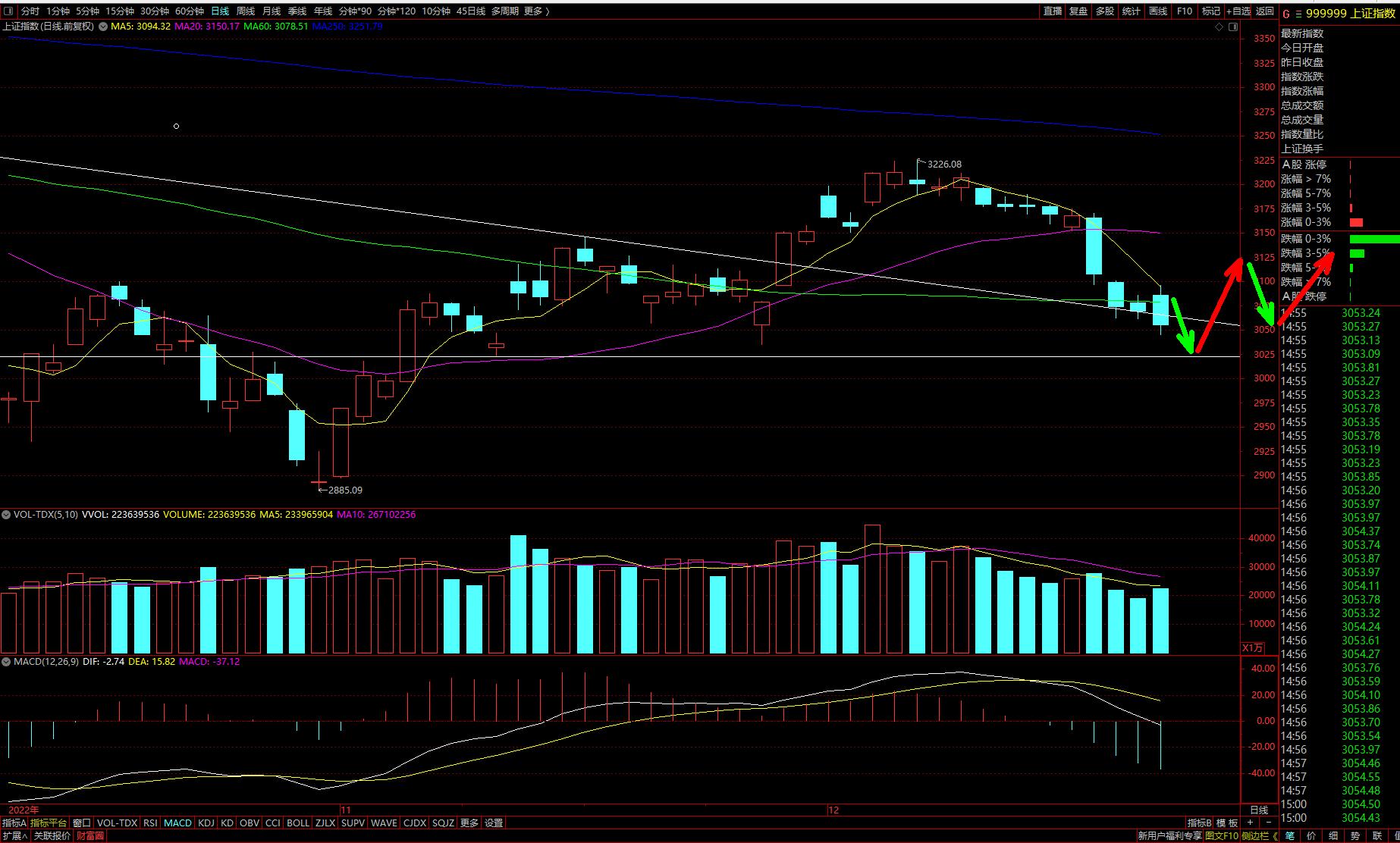Screen dimensions: 1400x843
Task: Toggle the 侧边栏 sidebar visibility
Action: pos(1254,836)
